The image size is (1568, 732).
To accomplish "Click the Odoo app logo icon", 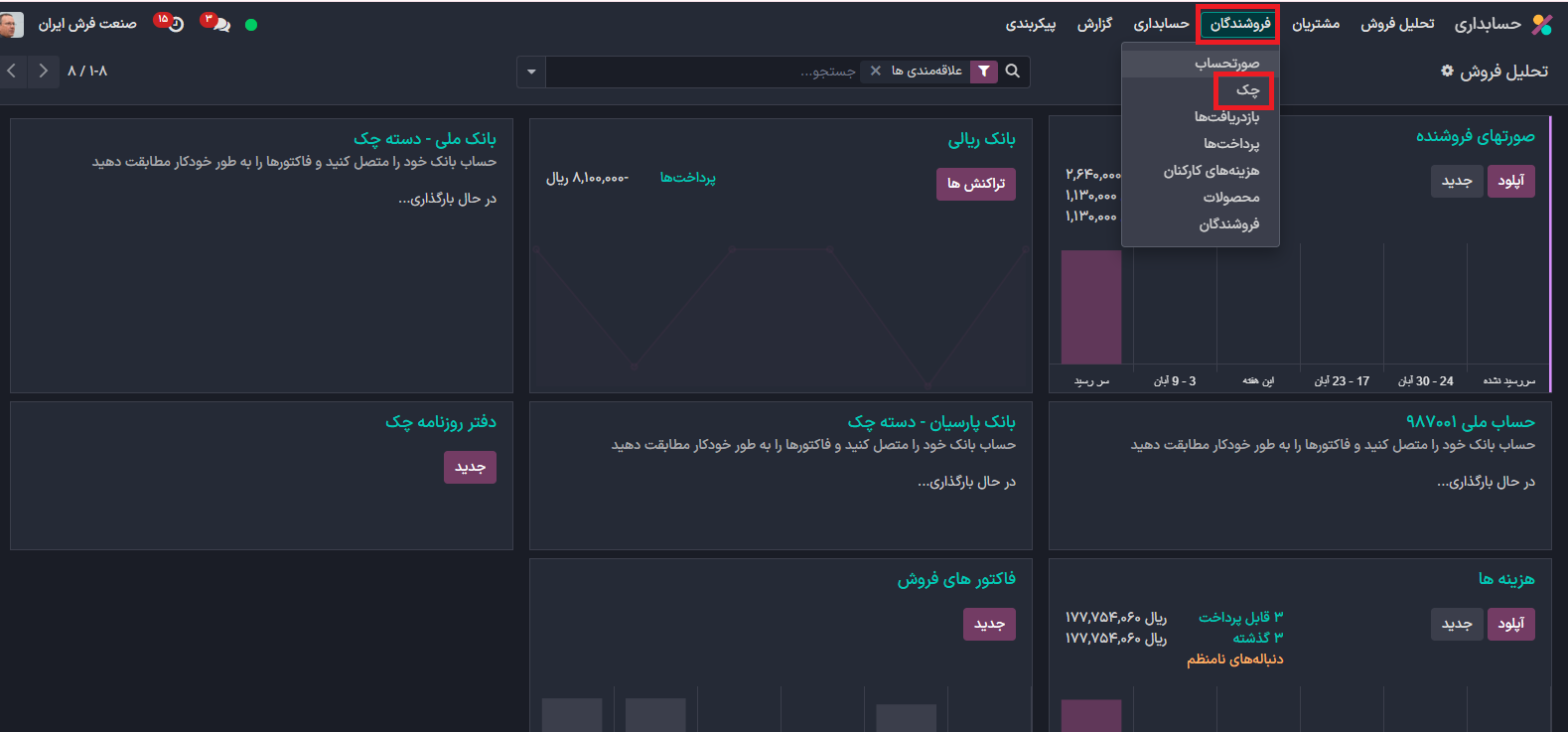I will [x=1541, y=25].
